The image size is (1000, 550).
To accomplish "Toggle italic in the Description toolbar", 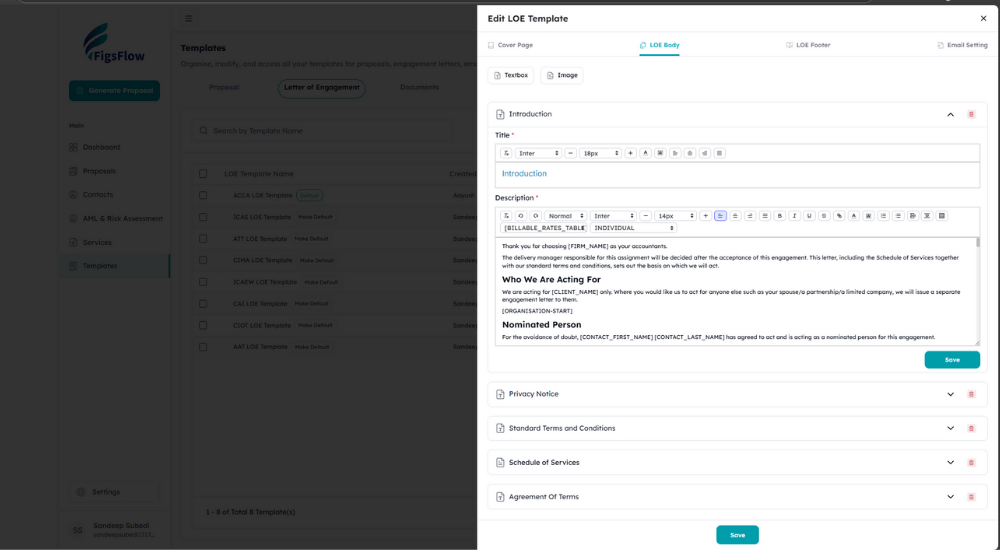I will pos(795,216).
